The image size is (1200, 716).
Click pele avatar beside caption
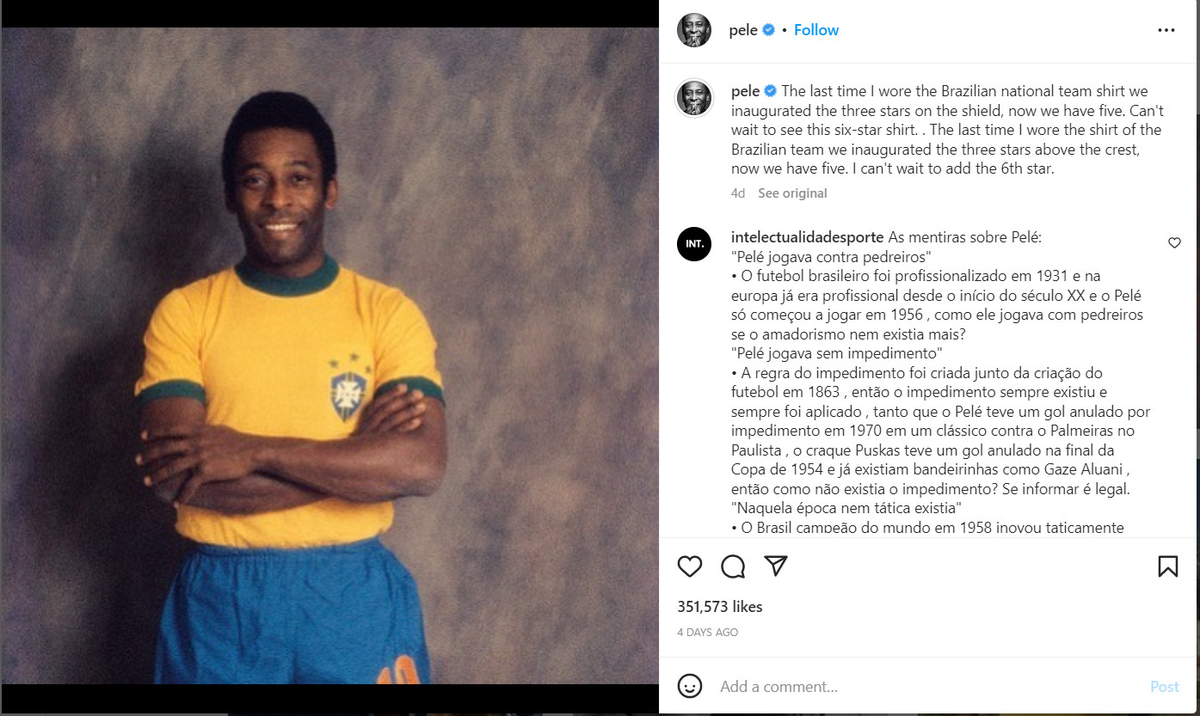pos(694,97)
